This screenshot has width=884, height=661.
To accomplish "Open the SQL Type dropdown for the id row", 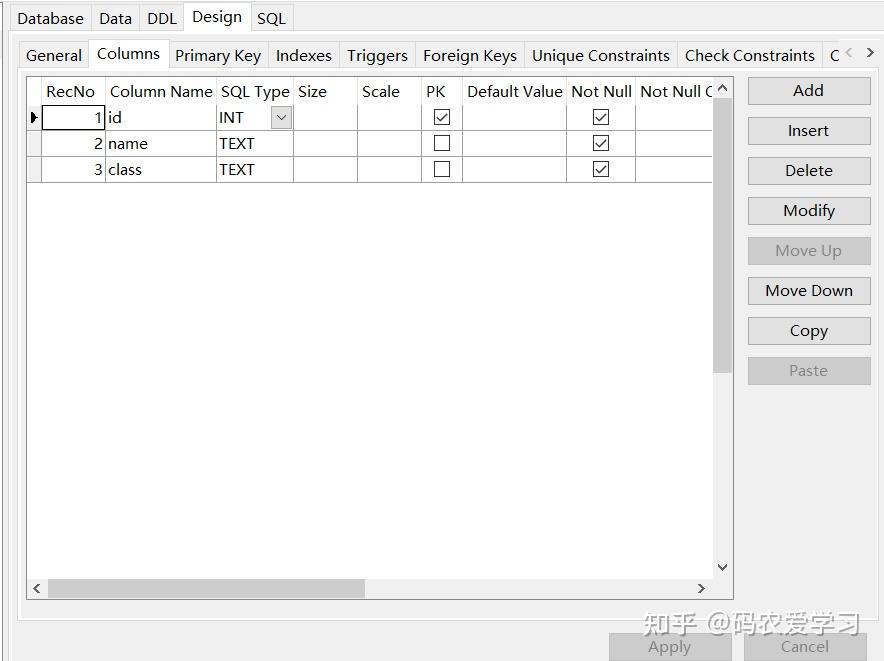I will point(279,117).
